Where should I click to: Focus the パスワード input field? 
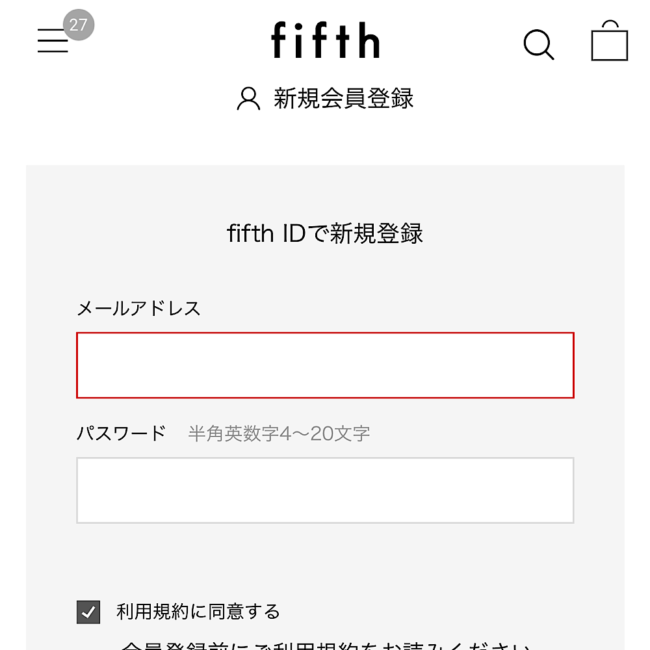tap(325, 490)
